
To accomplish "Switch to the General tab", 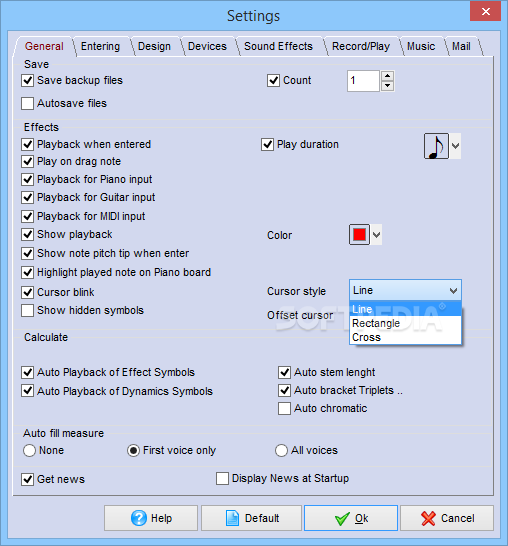I will point(44,46).
